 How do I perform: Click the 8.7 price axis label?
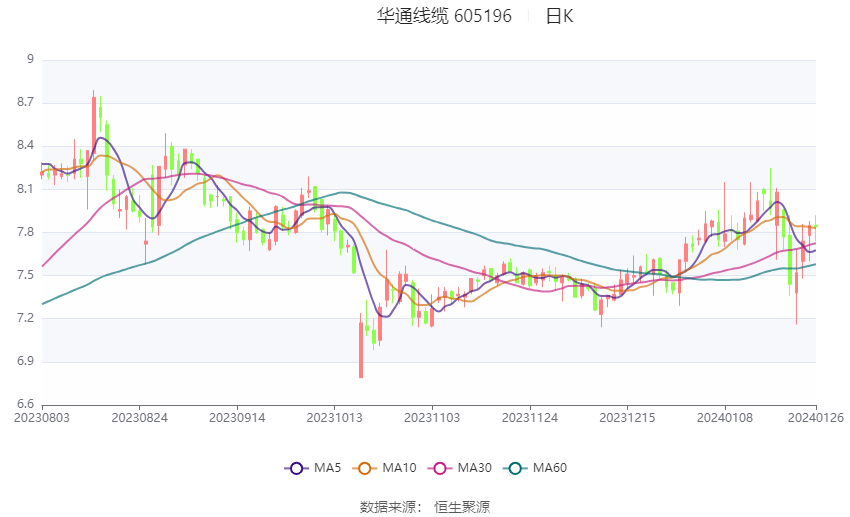[25, 102]
